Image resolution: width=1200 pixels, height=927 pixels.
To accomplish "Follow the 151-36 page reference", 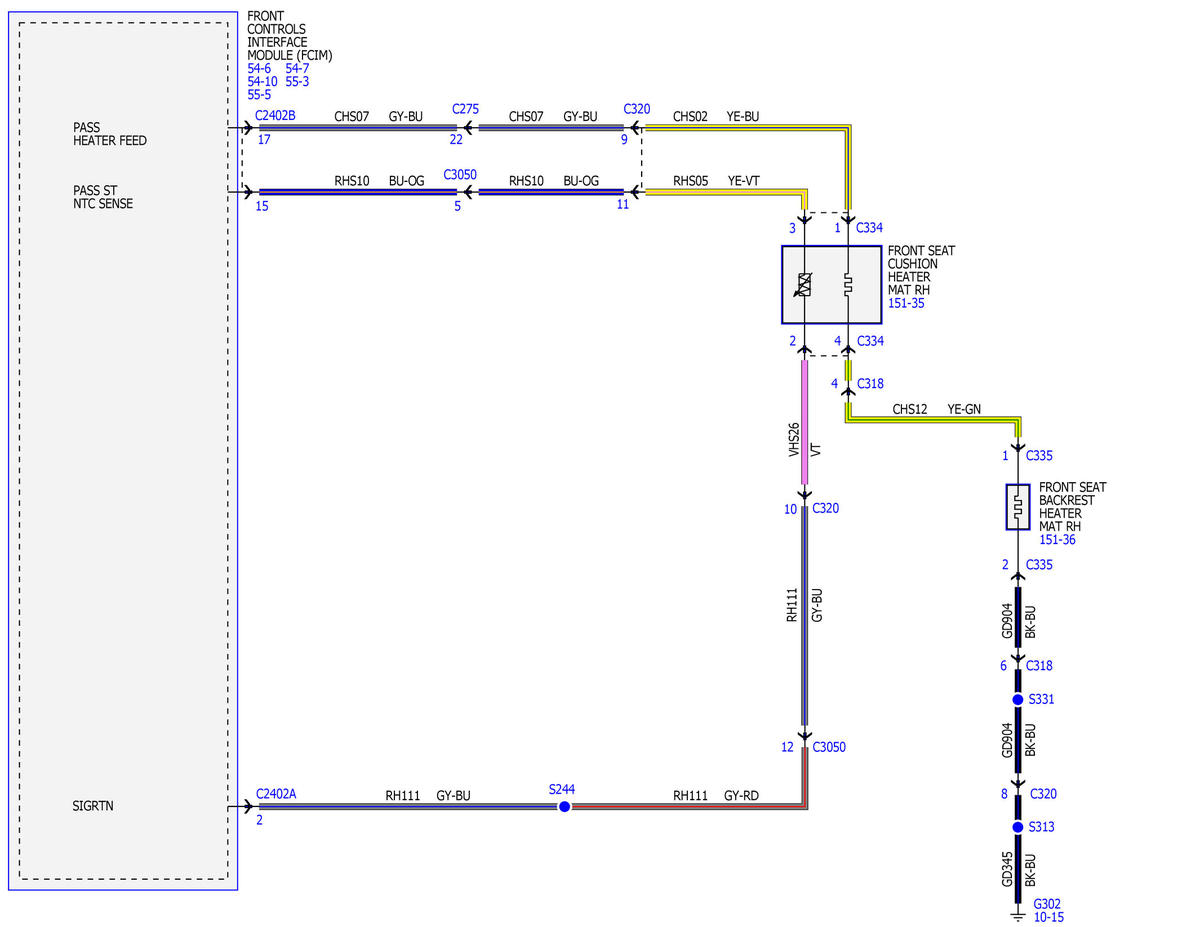I will pyautogui.click(x=1059, y=540).
